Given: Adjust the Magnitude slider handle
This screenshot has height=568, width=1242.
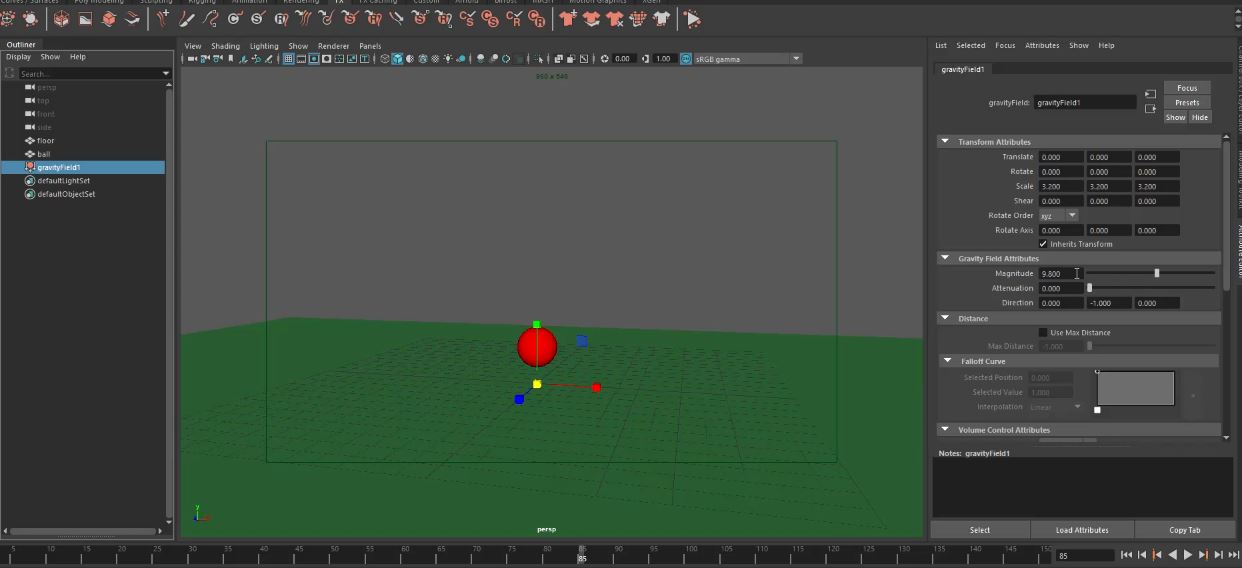Looking at the screenshot, I should [1157, 273].
